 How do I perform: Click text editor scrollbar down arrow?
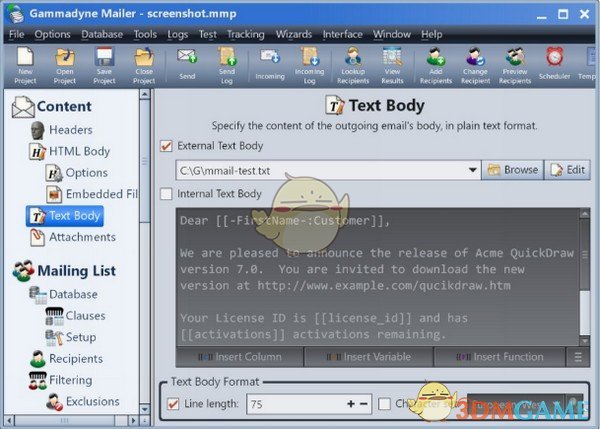tap(585, 340)
